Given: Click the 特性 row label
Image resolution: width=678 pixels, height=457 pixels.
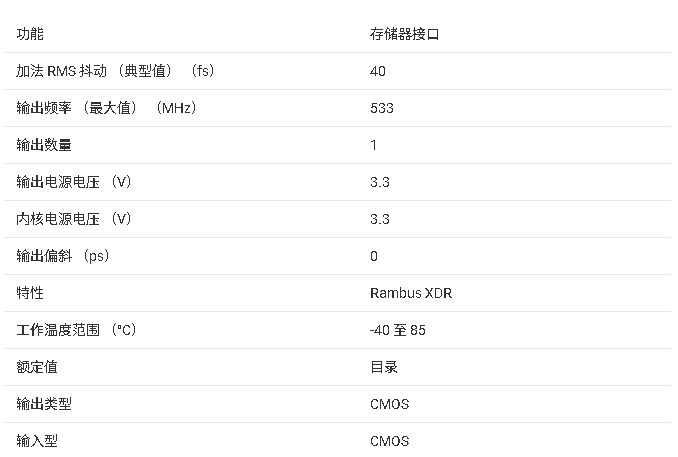Looking at the screenshot, I should [x=30, y=293].
